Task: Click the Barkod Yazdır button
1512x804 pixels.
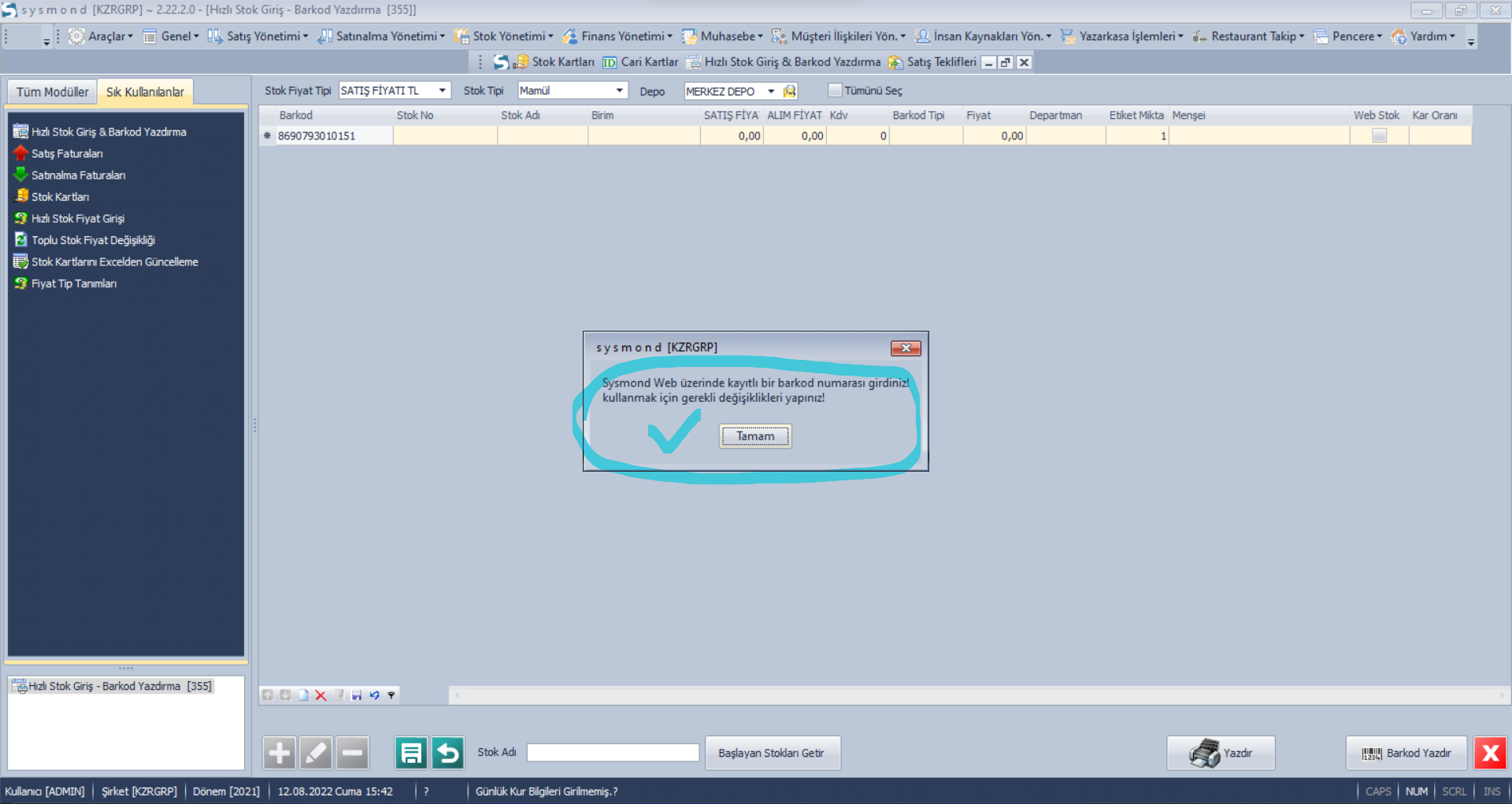Action: 1406,754
